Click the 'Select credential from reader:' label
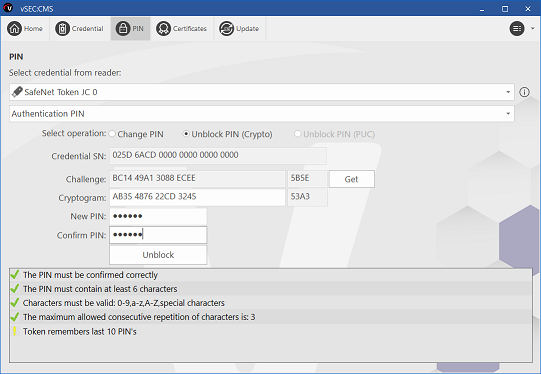Viewport: 541px width, 374px height. [65, 73]
